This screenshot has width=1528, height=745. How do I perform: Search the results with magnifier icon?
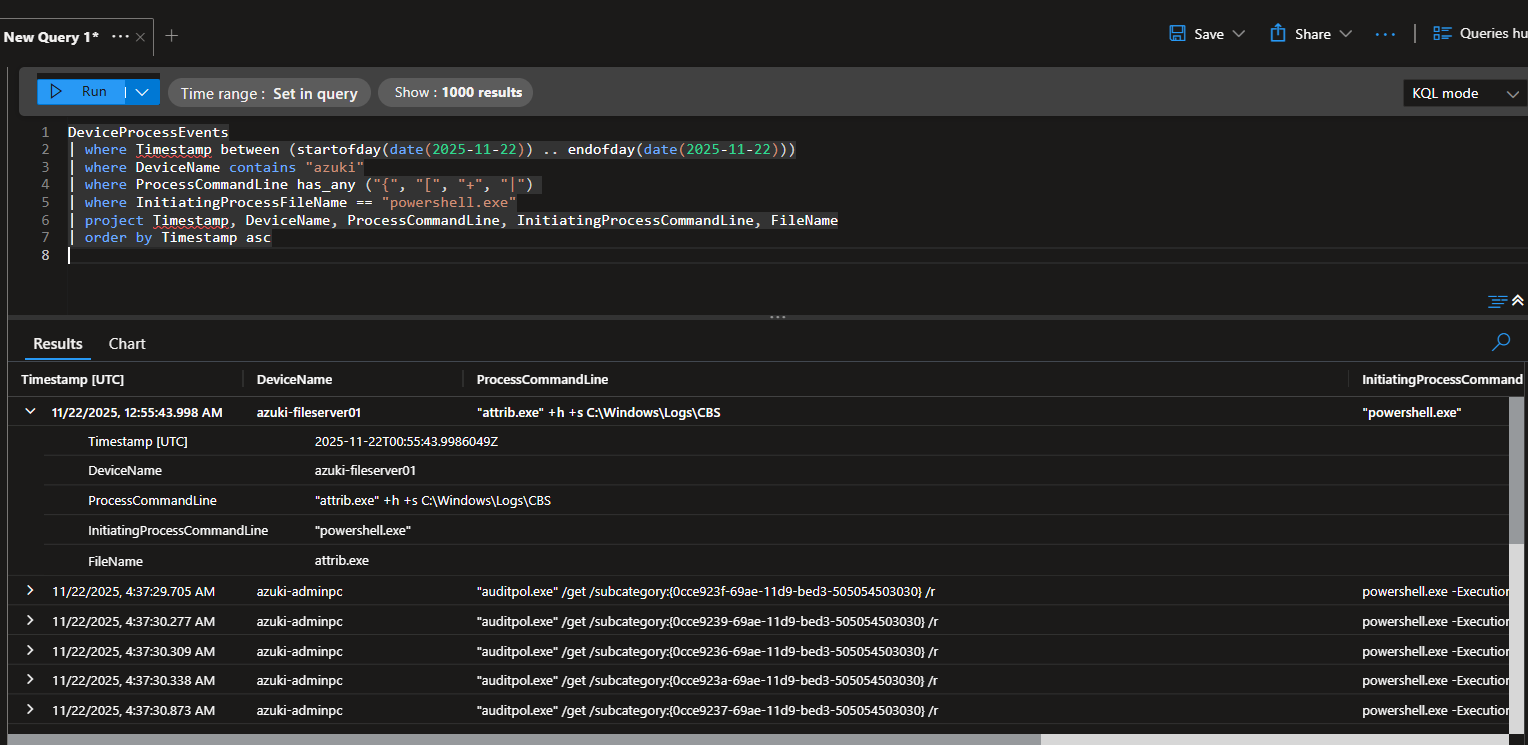coord(1500,343)
